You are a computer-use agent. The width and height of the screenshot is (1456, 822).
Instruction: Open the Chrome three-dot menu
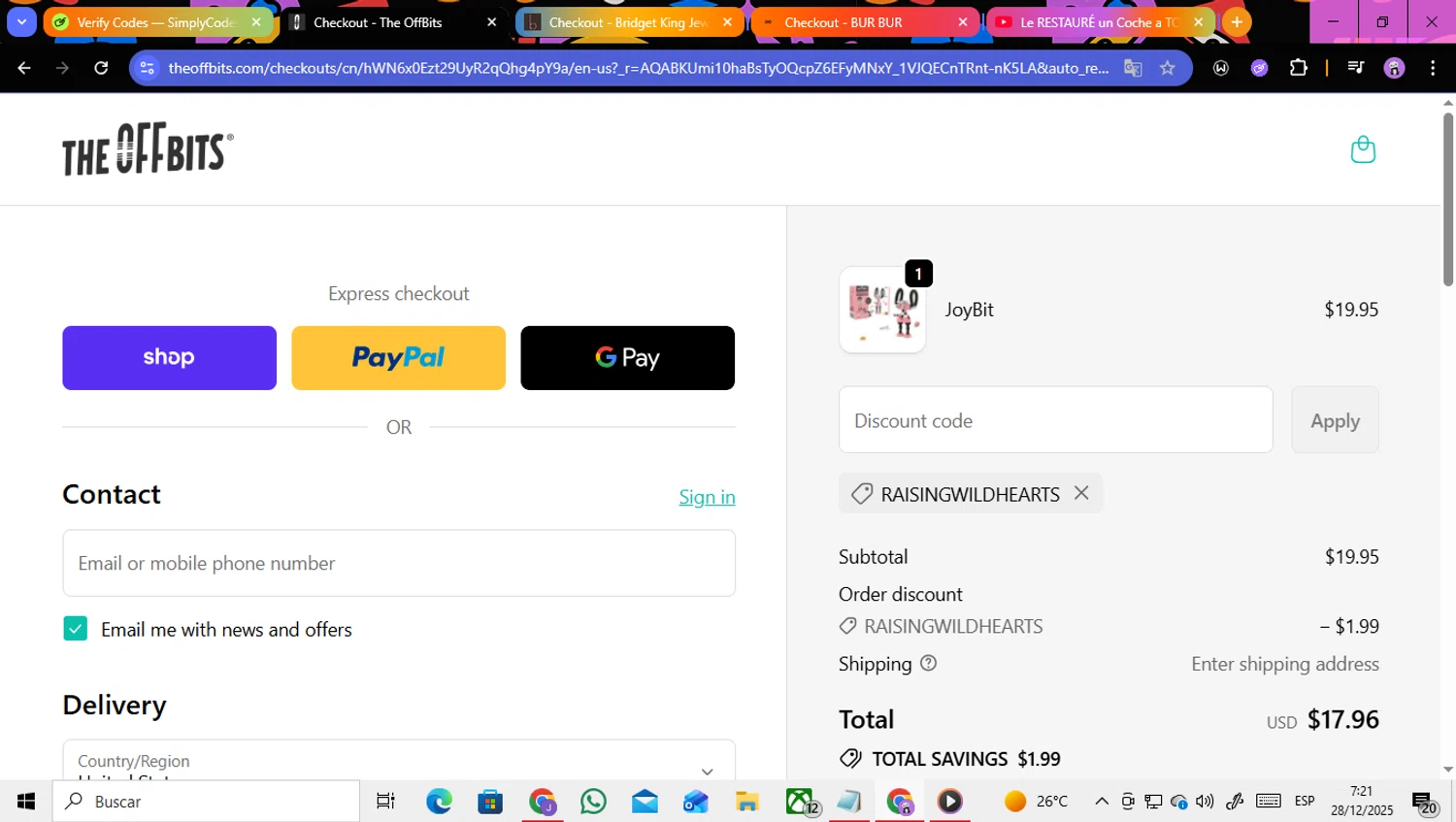coord(1433,68)
